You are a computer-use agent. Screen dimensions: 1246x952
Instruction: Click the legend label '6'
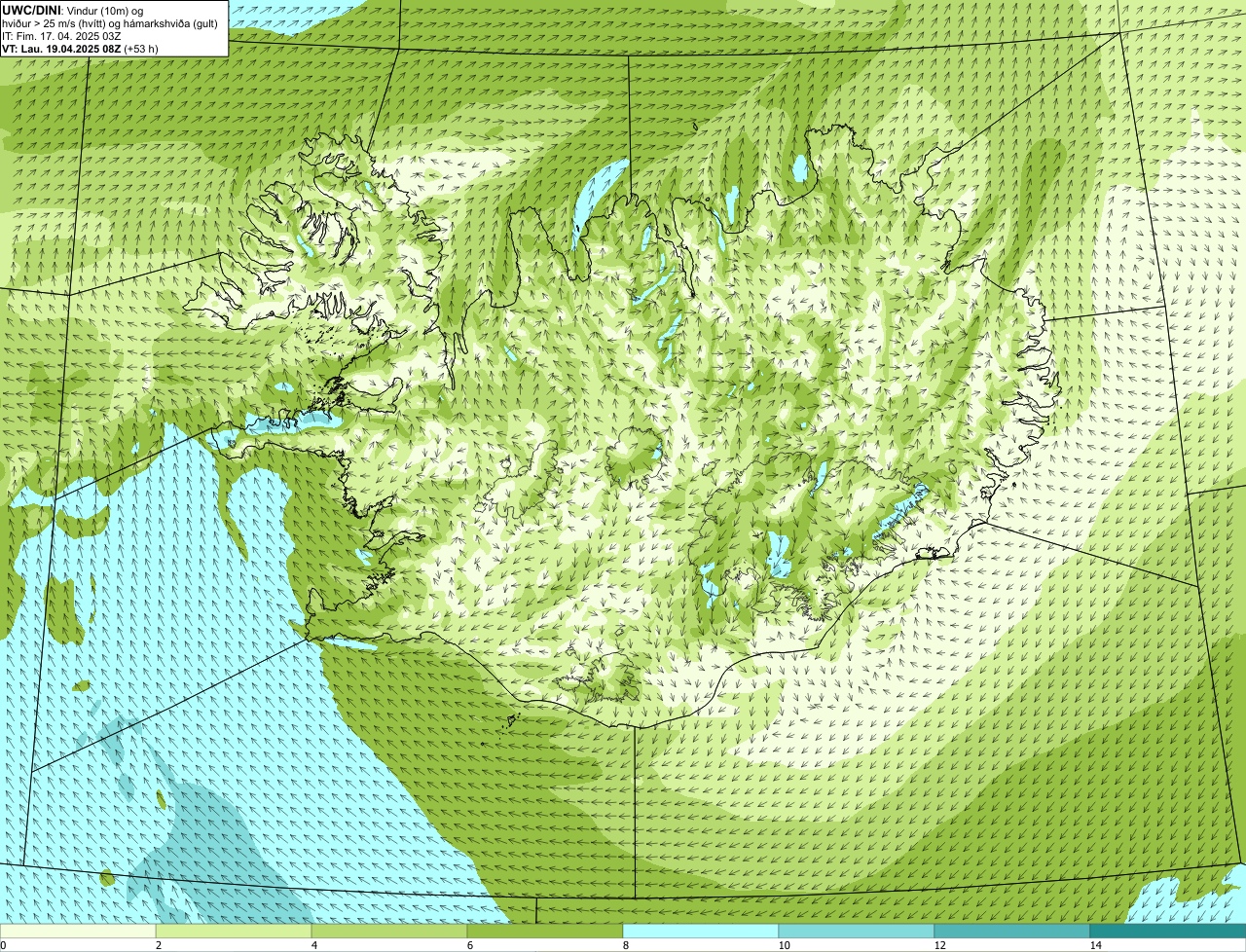coord(469,945)
